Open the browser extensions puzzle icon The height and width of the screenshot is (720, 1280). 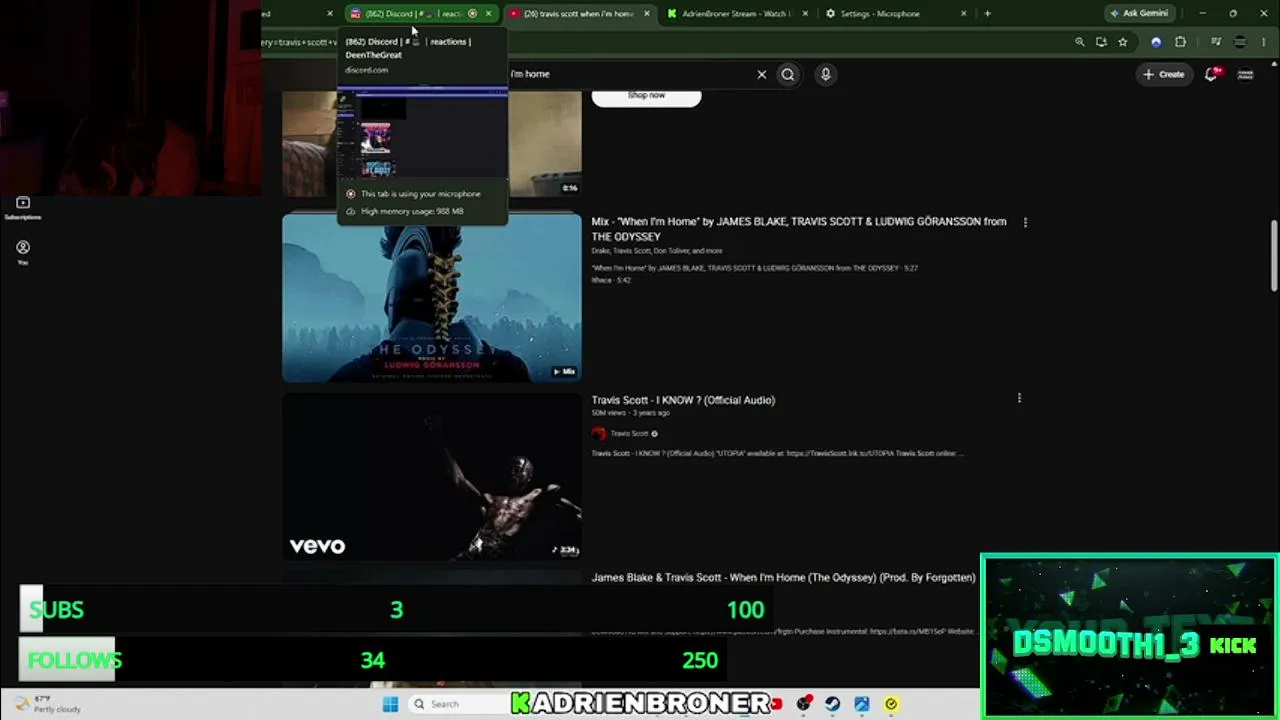tap(1180, 42)
